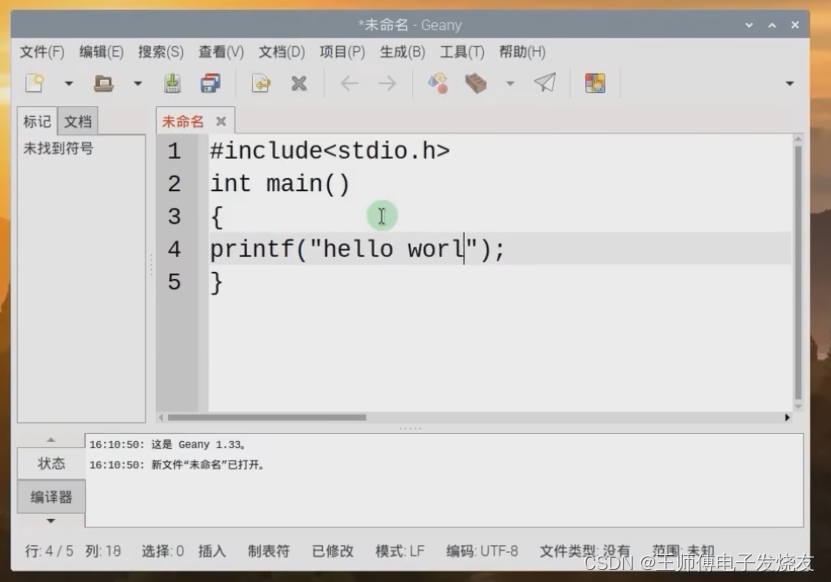Viewport: 831px width, 582px height.
Task: Compile the code using the Compile icon
Action: [x=437, y=83]
